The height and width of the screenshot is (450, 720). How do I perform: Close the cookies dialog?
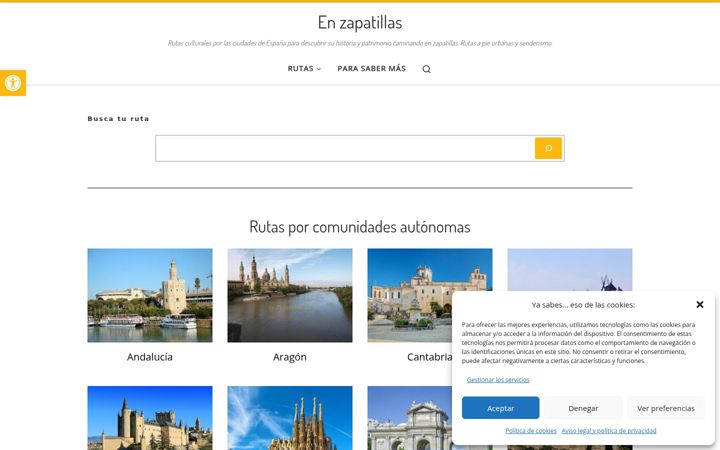tap(700, 304)
